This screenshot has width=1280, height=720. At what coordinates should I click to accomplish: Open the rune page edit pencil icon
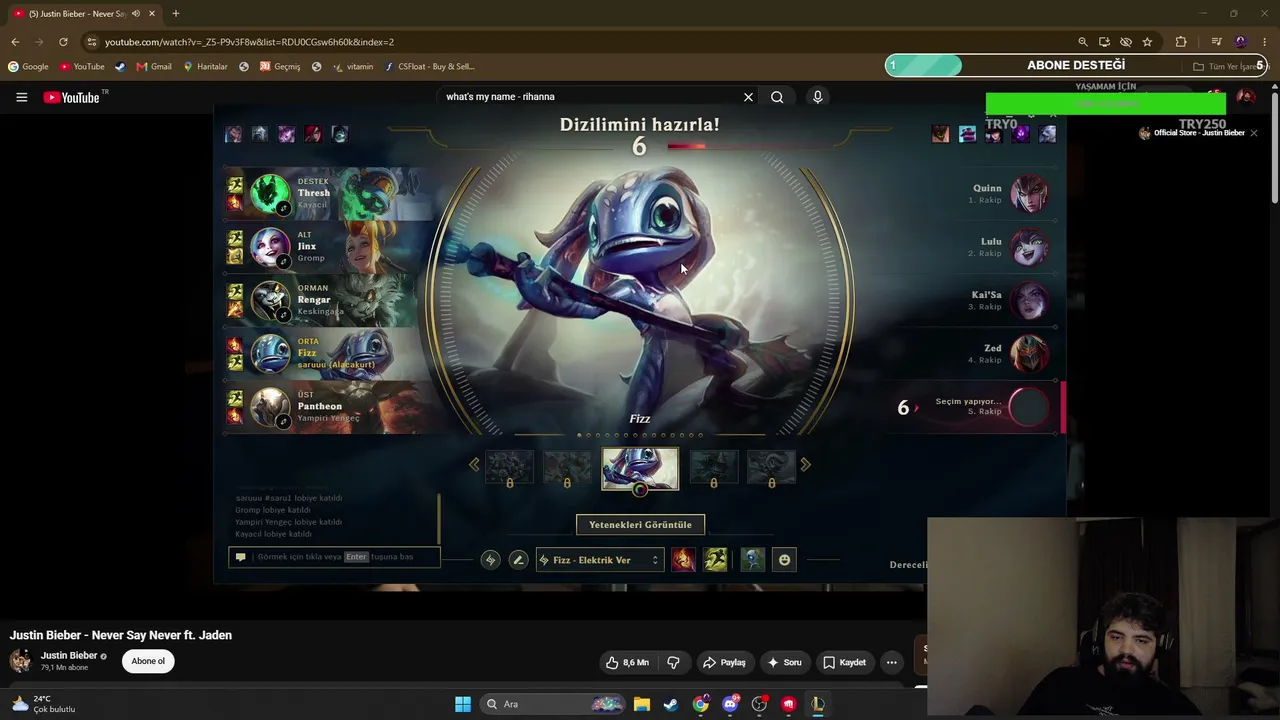(518, 560)
